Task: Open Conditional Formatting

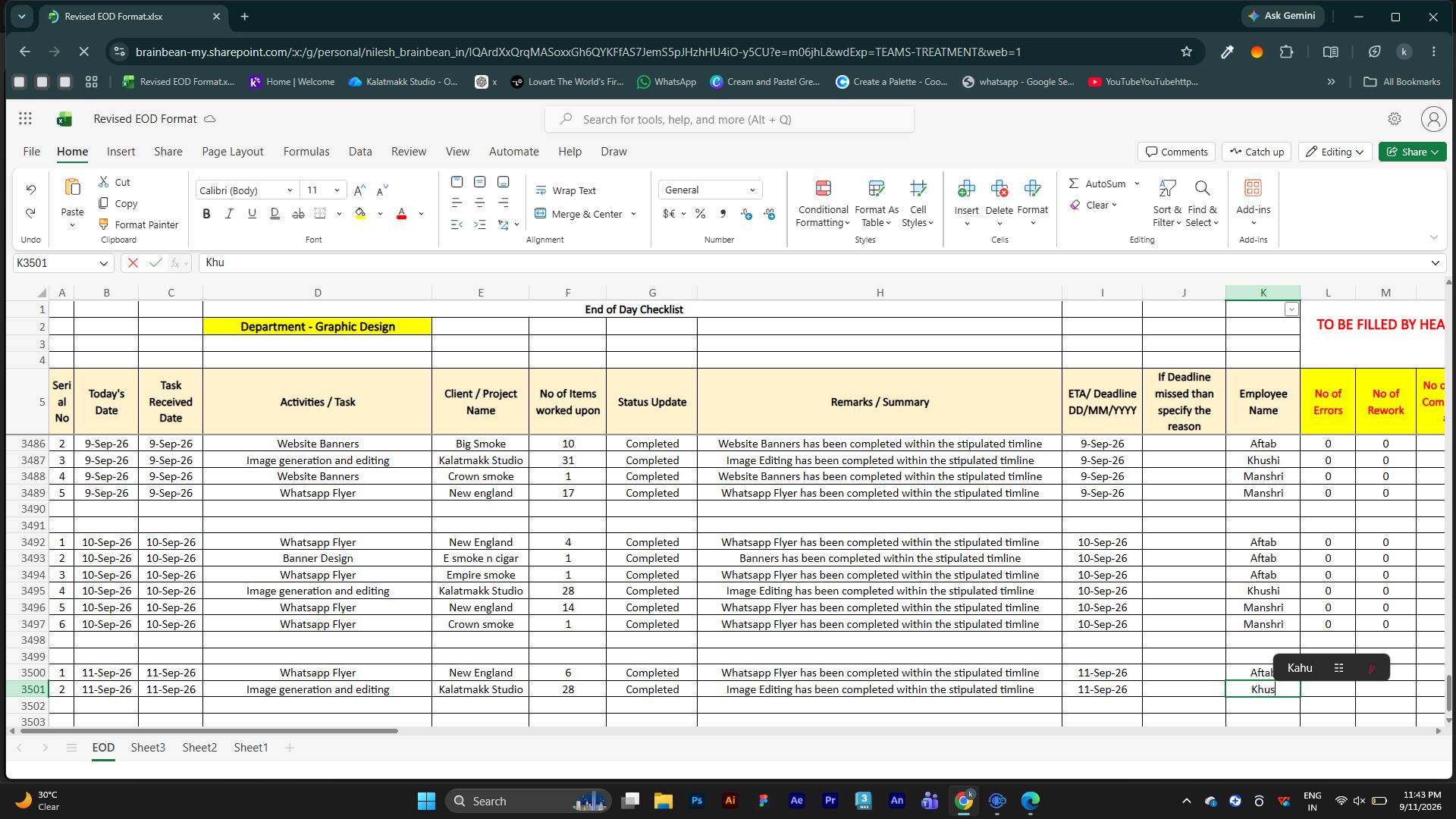Action: [823, 204]
